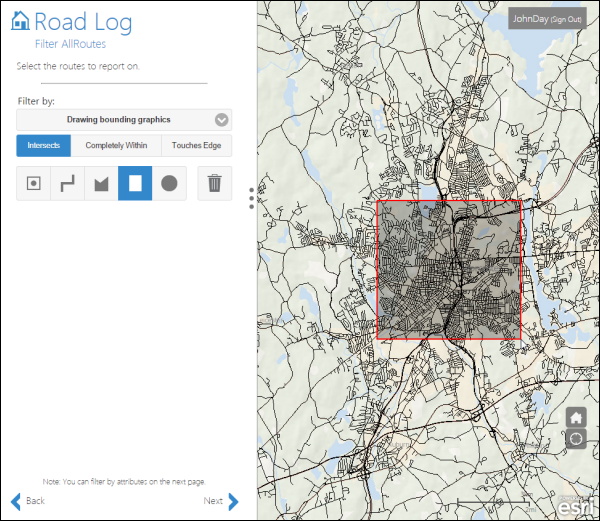This screenshot has width=600, height=521.
Task: Choose the polyline drawing tool
Action: [x=67, y=184]
